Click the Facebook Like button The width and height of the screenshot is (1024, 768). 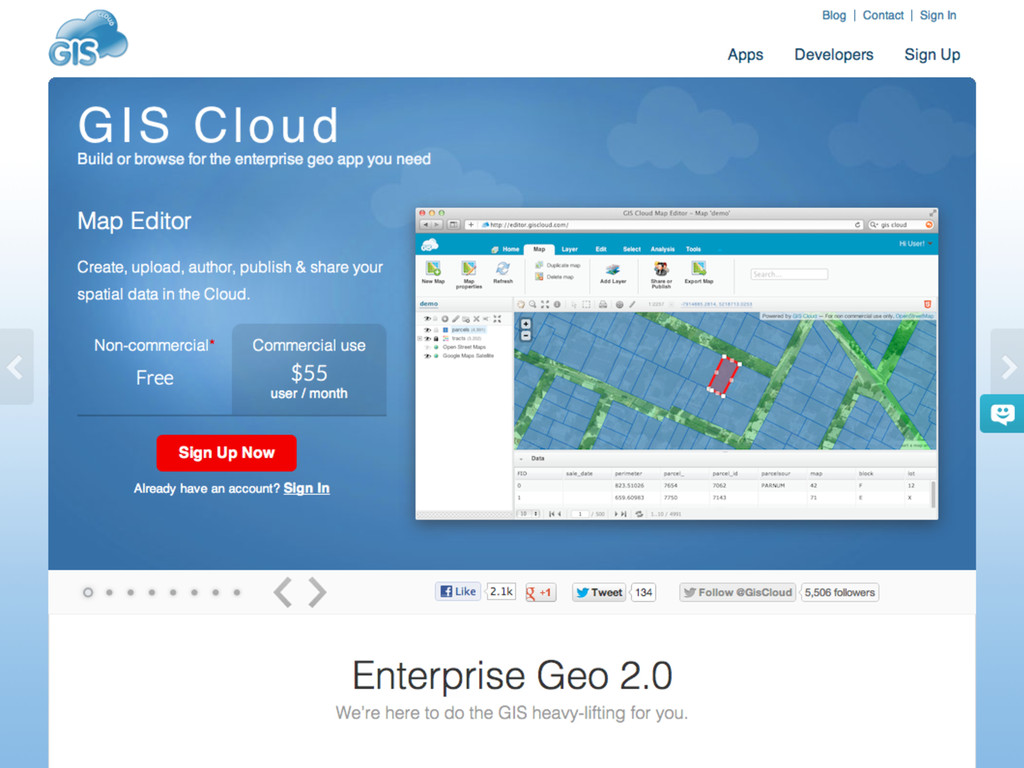coord(458,592)
